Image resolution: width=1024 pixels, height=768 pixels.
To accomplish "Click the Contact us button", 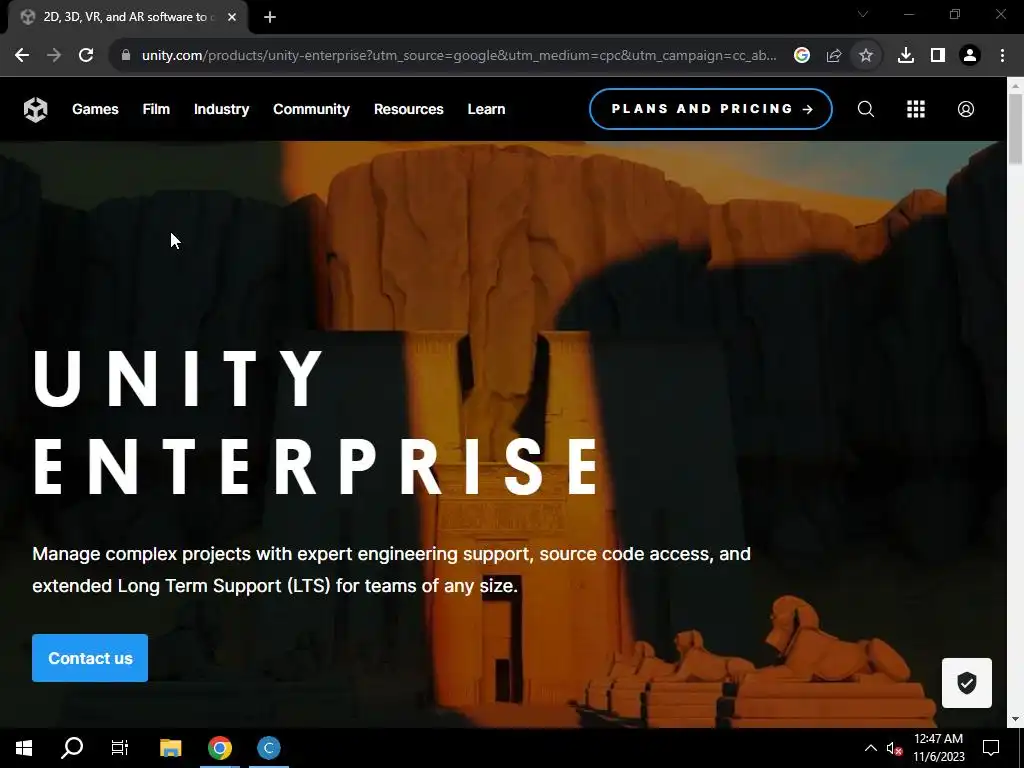I will 90,658.
